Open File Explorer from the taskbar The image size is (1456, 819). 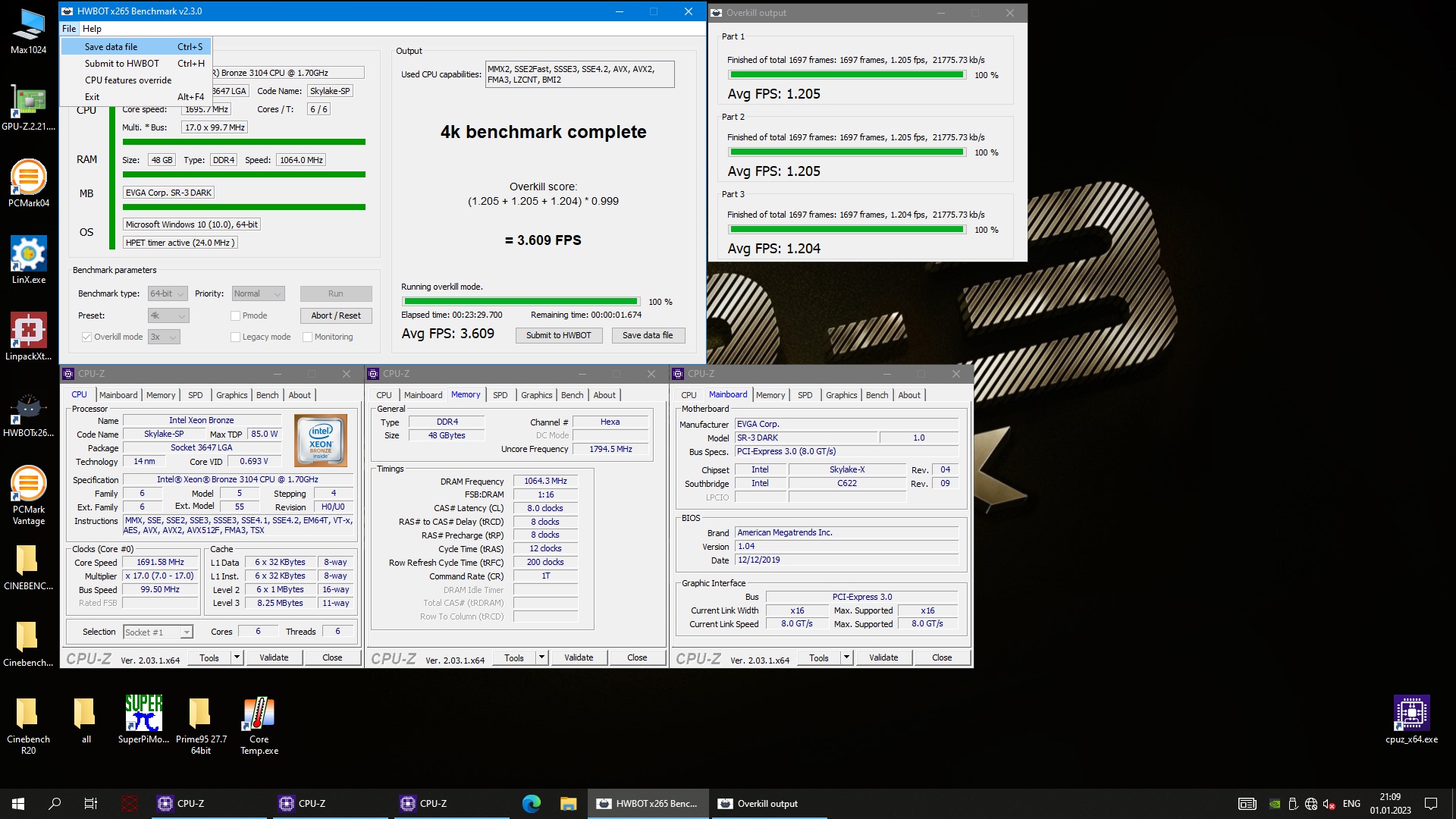[568, 804]
